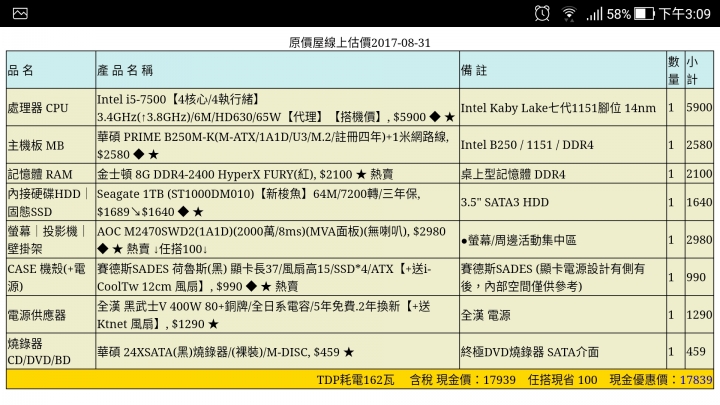Image resolution: width=720 pixels, height=405 pixels.
Task: Click the 產品名稱 column header
Action: (x=277, y=70)
